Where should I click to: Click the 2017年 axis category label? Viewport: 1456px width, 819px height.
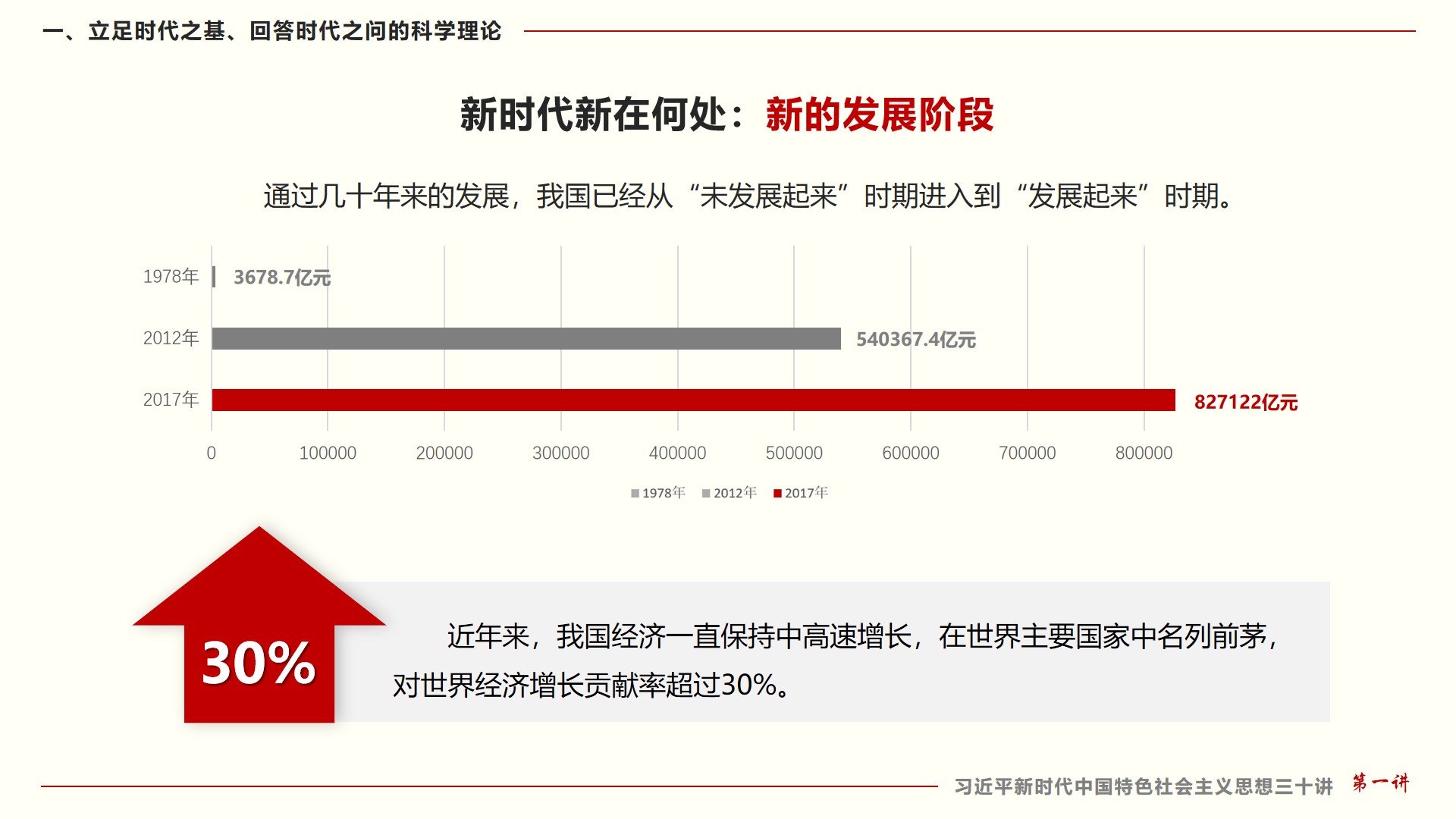(x=171, y=400)
